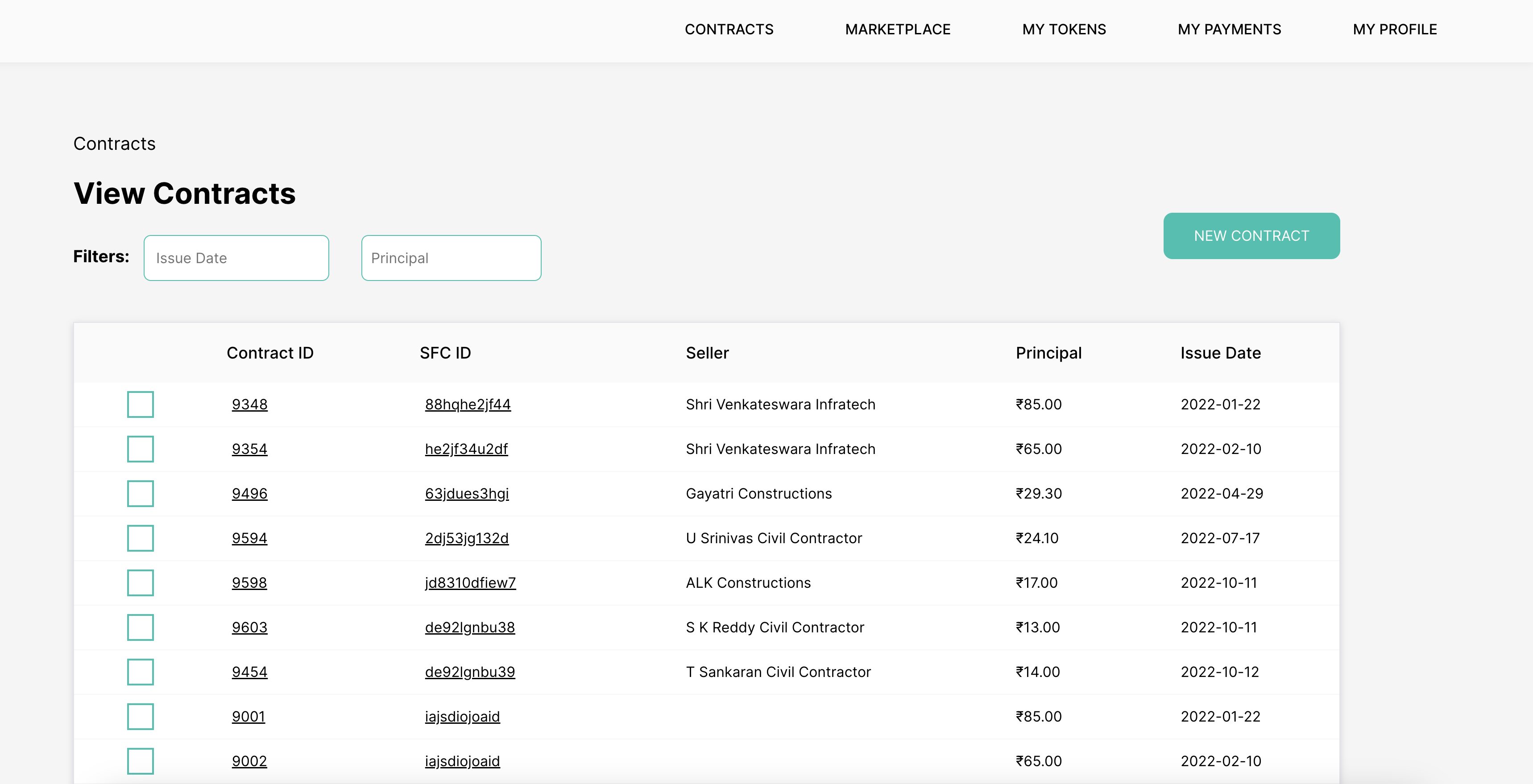Open iajsdiojoaid link in row 9001
The height and width of the screenshot is (784, 1533).
click(462, 716)
